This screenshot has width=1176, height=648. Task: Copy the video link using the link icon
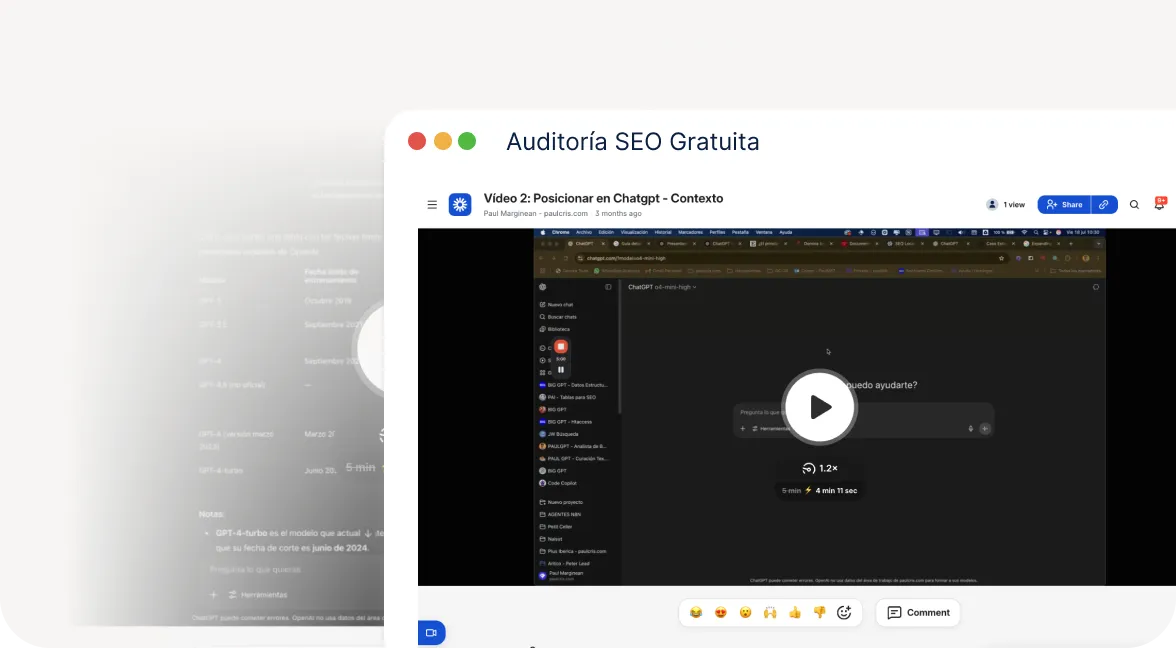[x=1104, y=204]
